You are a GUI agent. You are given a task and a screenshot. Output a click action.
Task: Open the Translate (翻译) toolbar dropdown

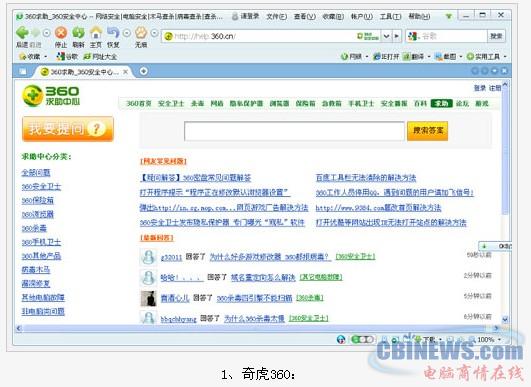pos(416,57)
